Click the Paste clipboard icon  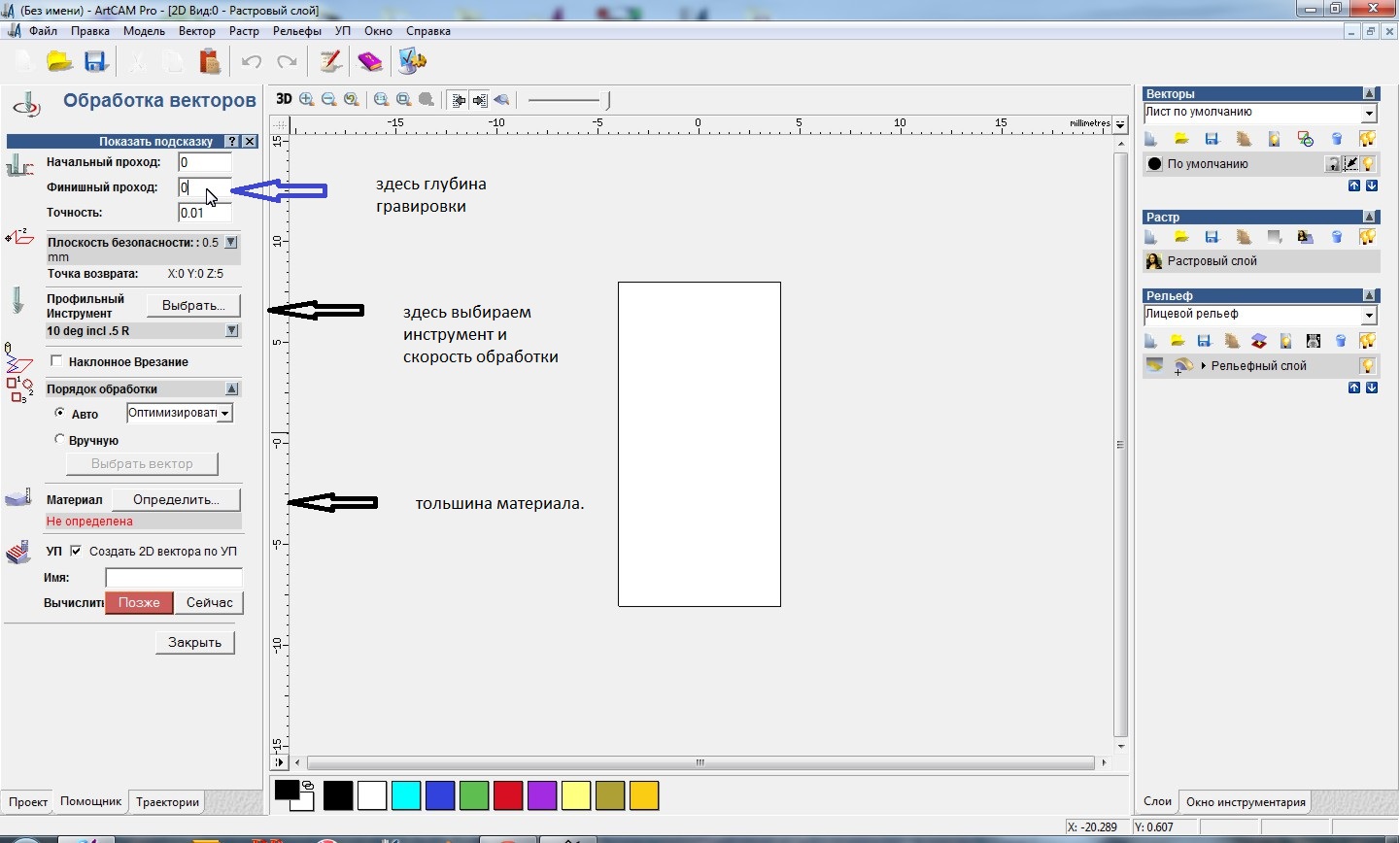coord(210,61)
